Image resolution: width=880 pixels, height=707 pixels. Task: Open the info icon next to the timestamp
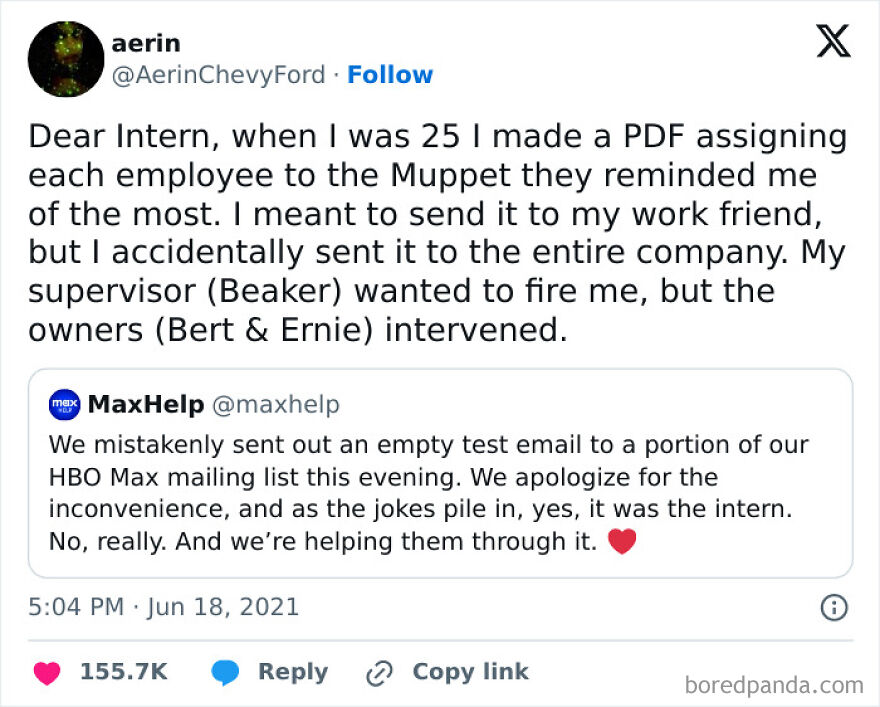[837, 607]
